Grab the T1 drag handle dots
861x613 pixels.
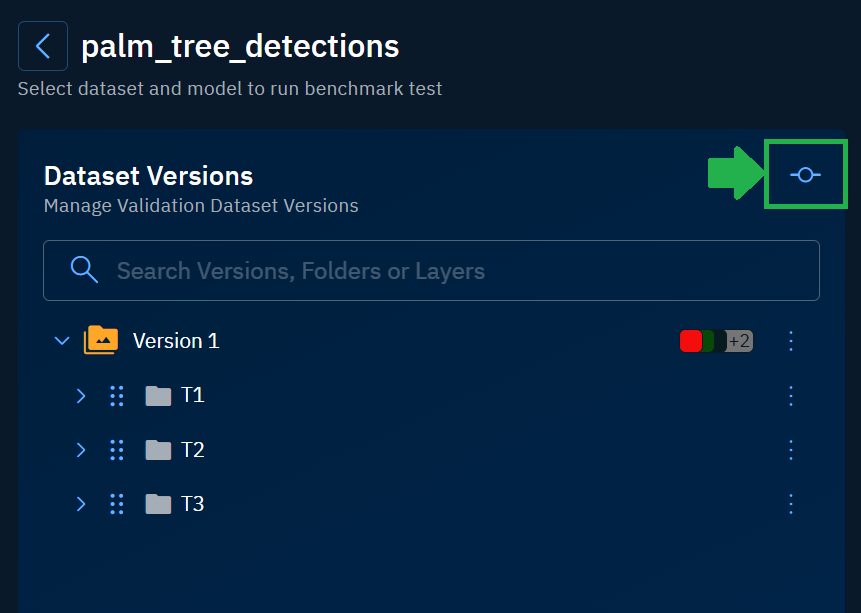click(x=116, y=396)
